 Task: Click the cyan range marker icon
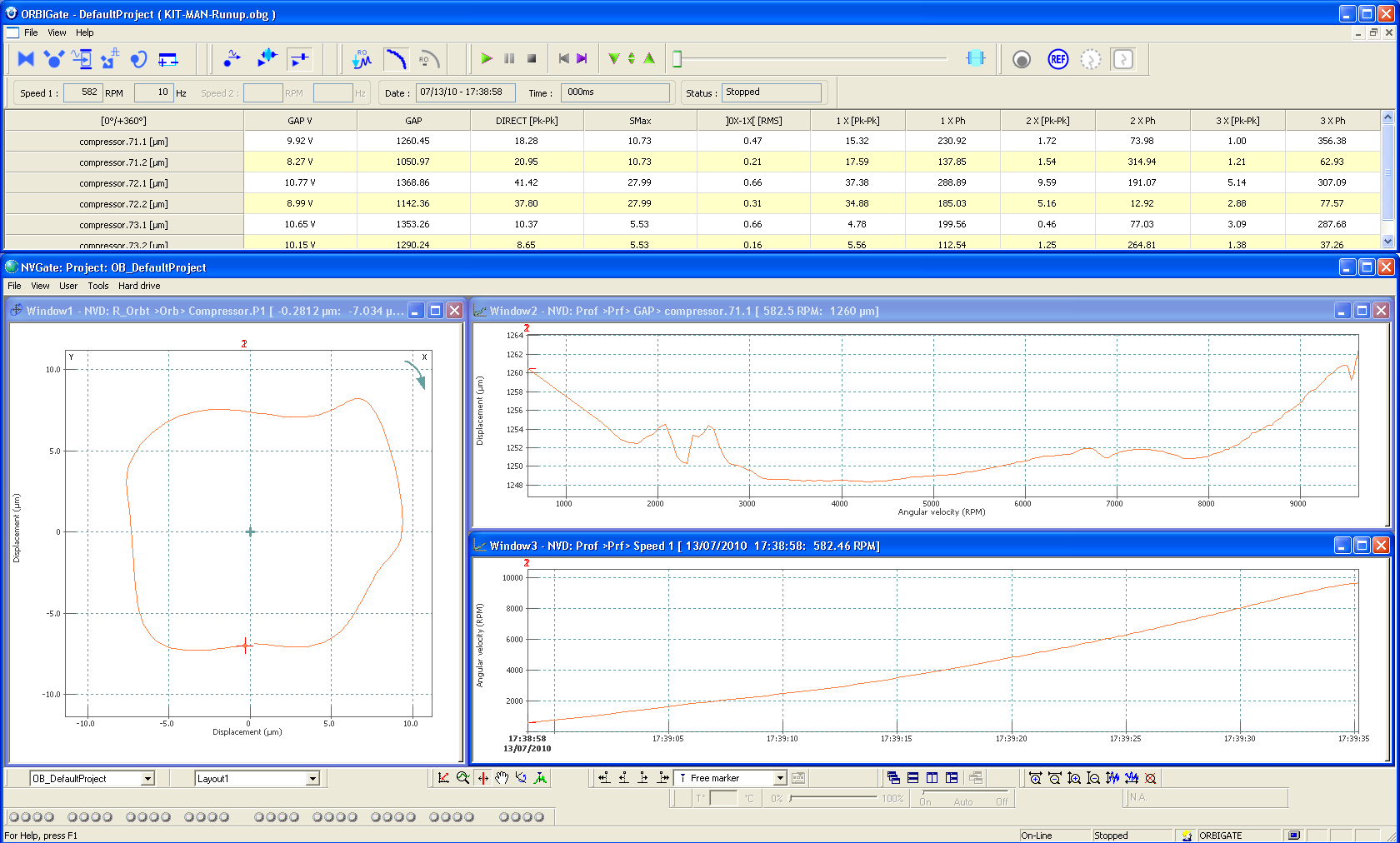976,58
